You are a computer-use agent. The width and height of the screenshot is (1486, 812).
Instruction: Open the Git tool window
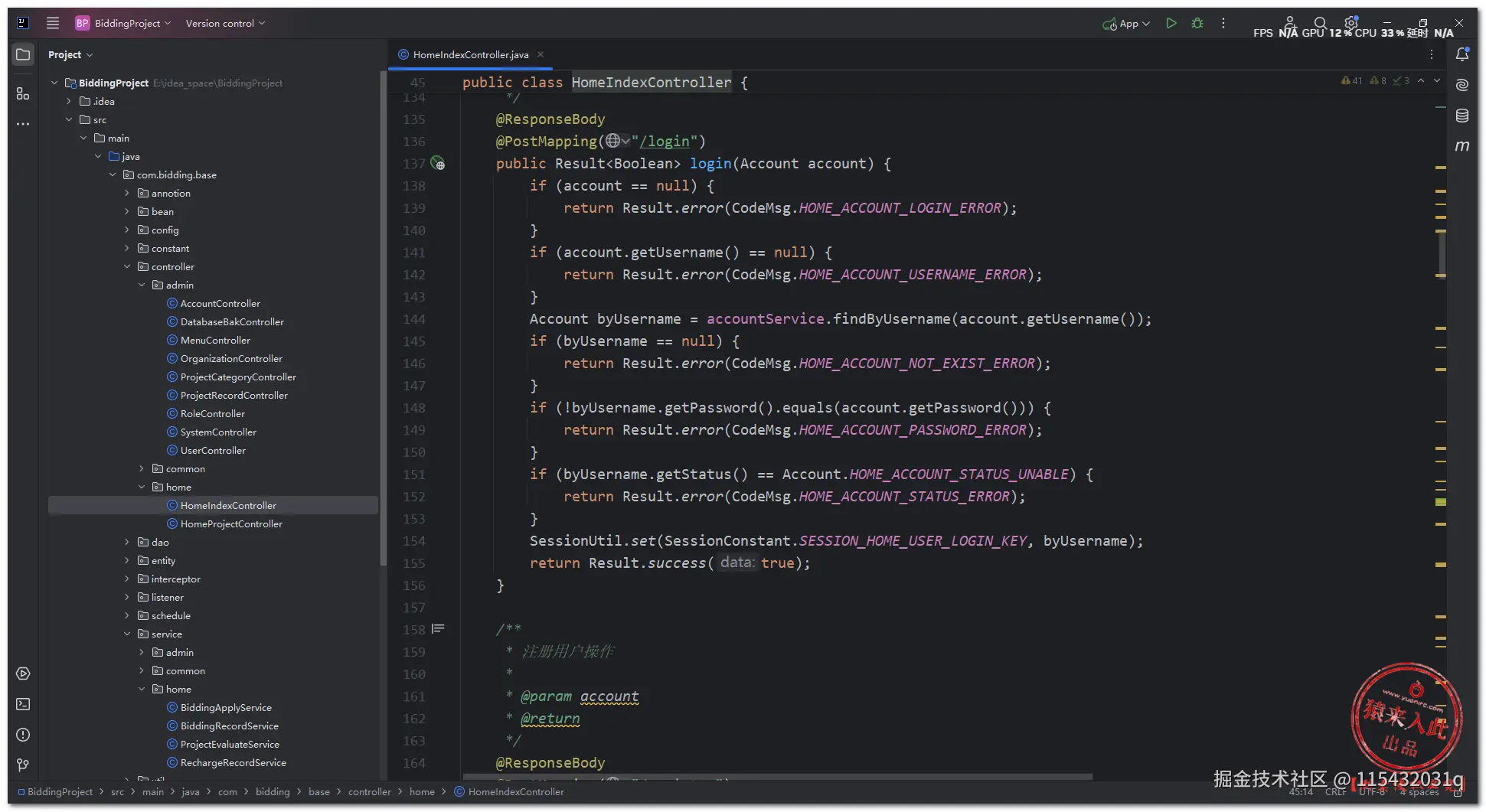click(x=23, y=765)
